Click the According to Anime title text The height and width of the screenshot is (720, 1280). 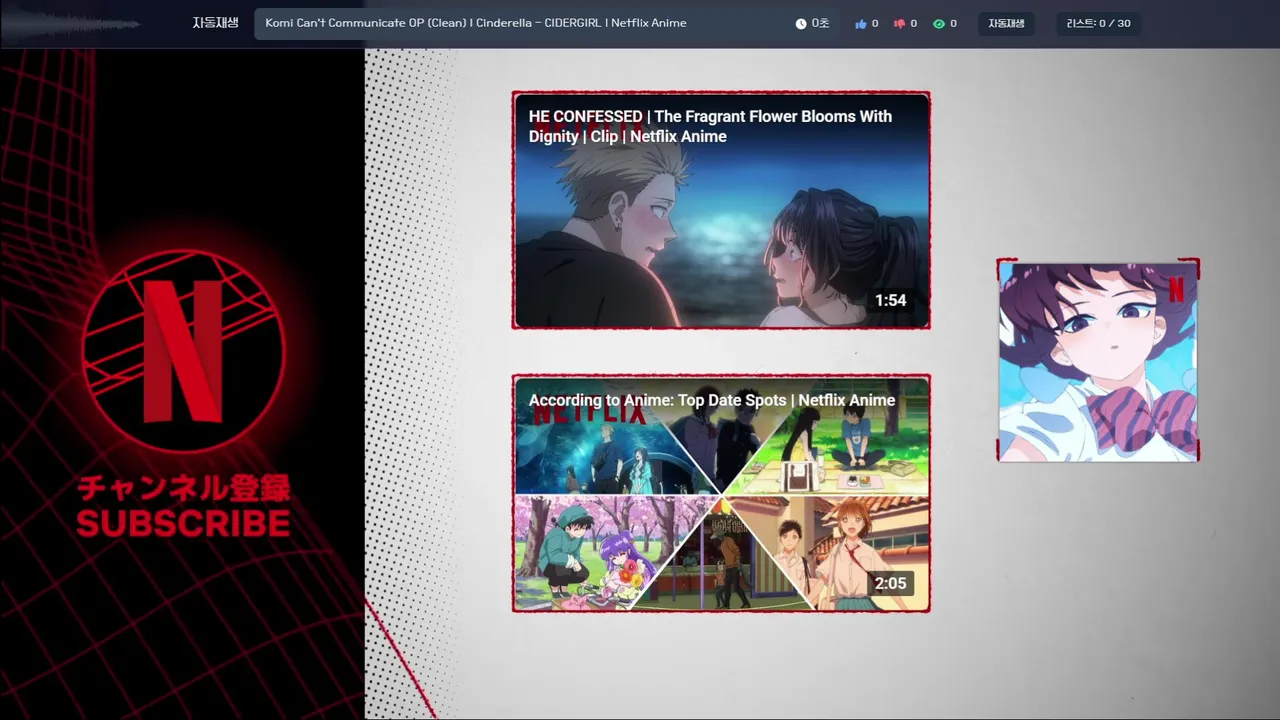(712, 400)
